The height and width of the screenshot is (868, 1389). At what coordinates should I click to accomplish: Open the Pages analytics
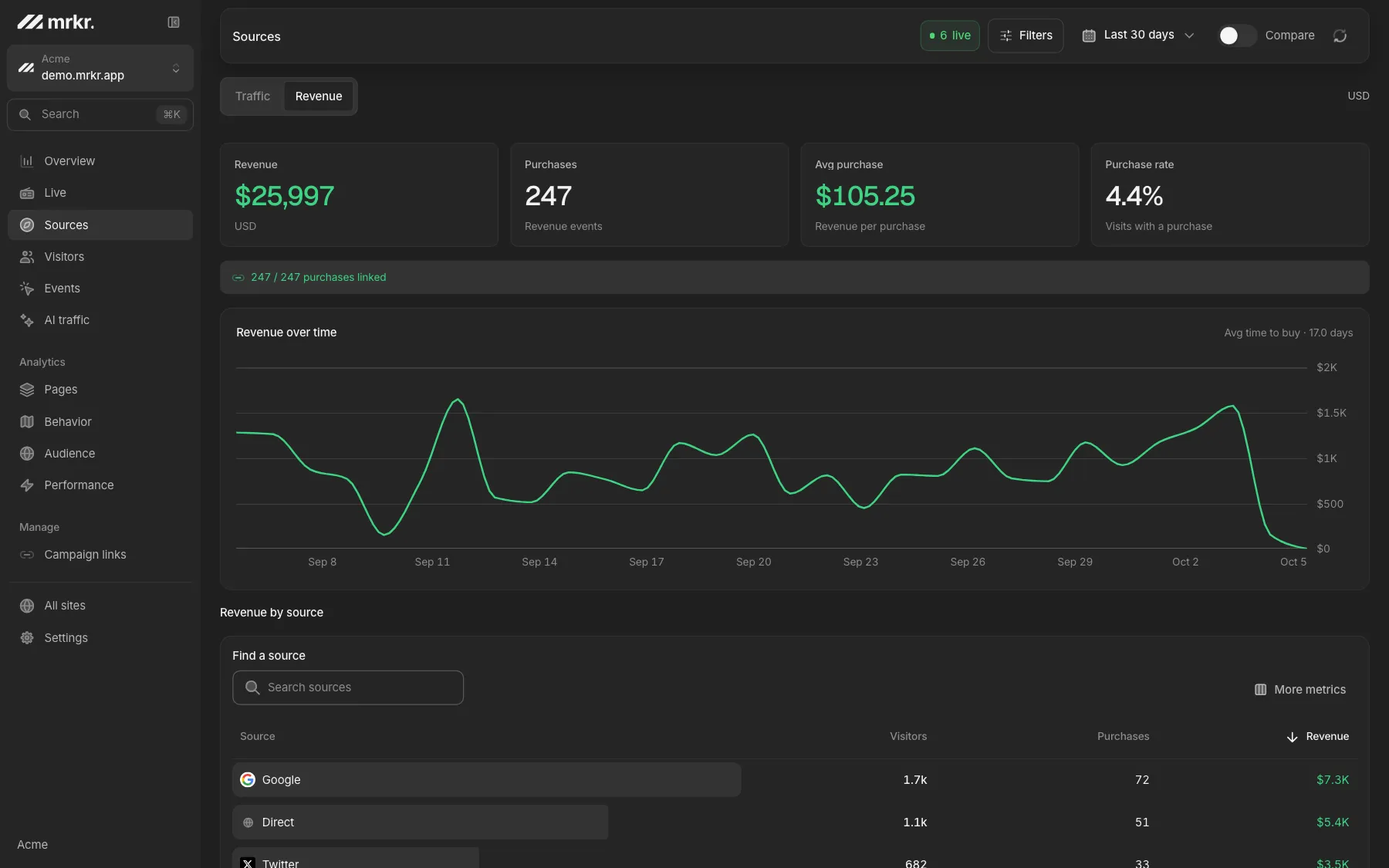(100, 390)
